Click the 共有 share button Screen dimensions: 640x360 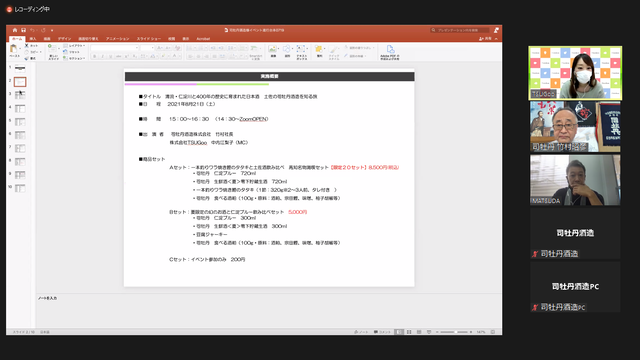485,39
